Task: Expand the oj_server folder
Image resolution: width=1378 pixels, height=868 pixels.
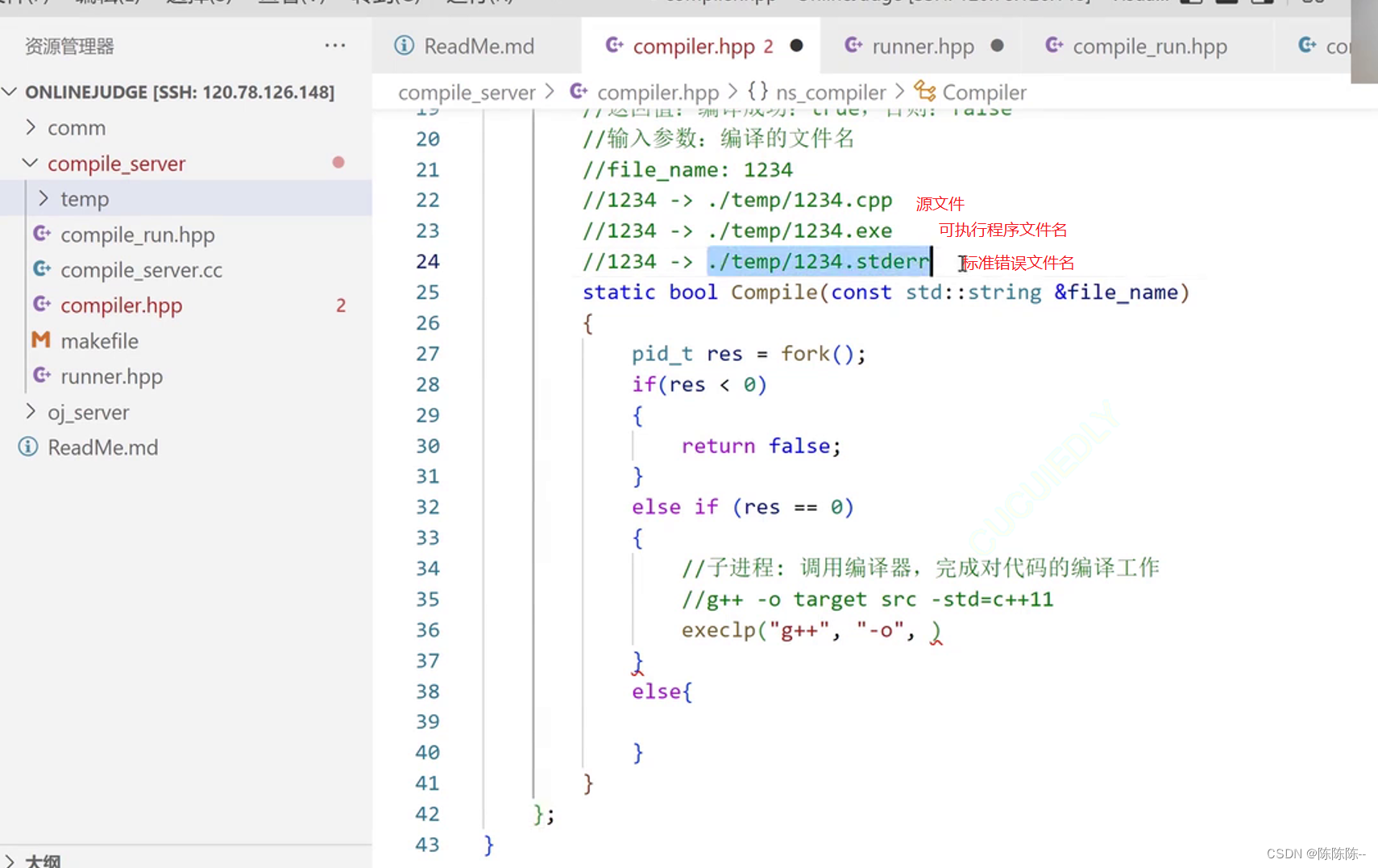Action: point(31,412)
